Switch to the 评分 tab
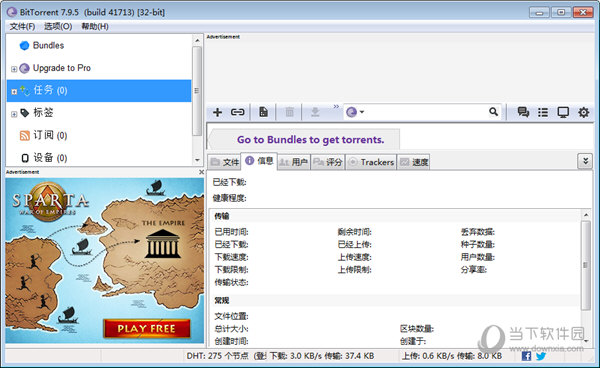The height and width of the screenshot is (368, 600). point(328,162)
